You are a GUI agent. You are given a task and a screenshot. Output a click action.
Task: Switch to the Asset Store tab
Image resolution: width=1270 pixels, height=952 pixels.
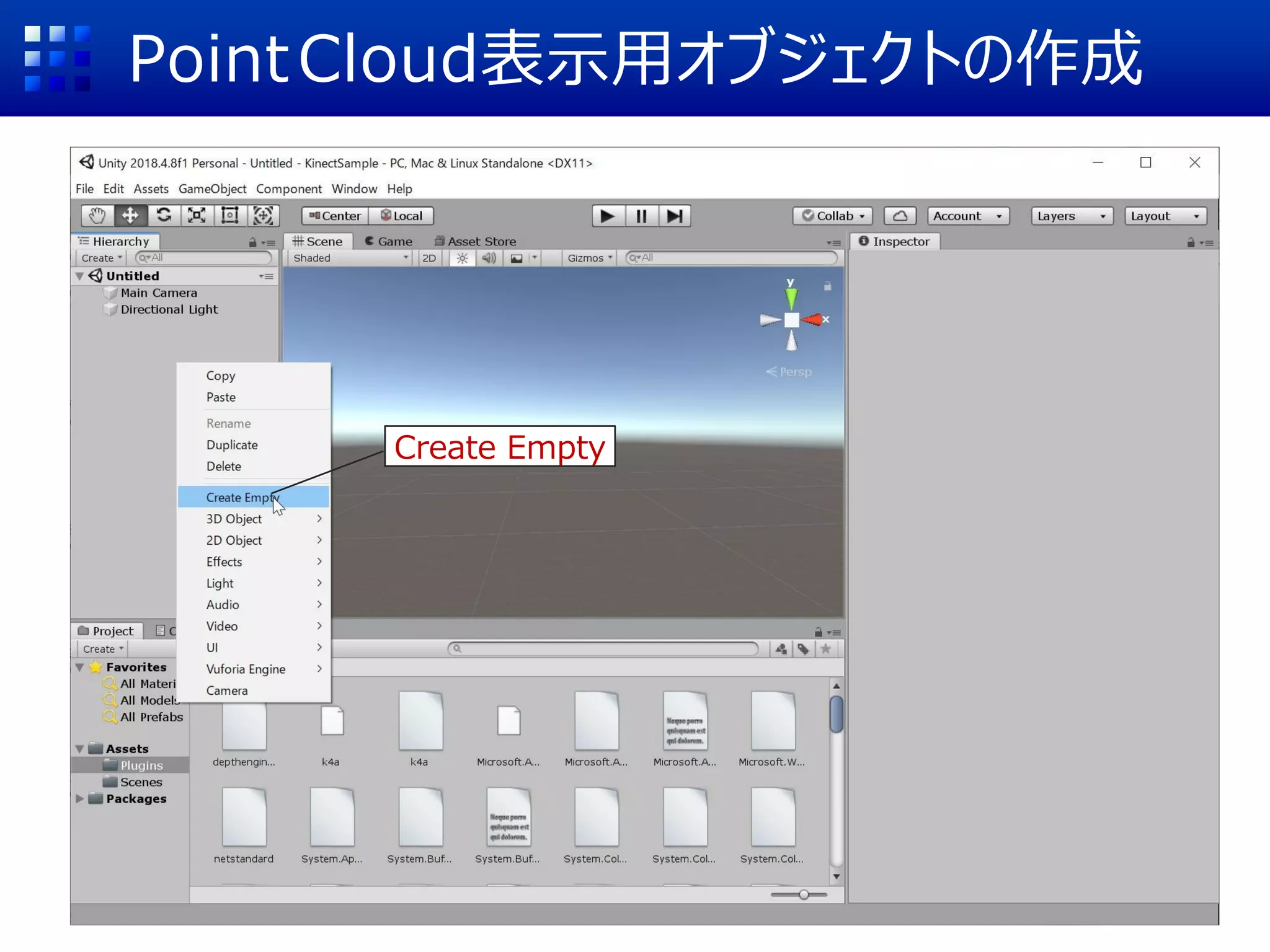tap(475, 242)
